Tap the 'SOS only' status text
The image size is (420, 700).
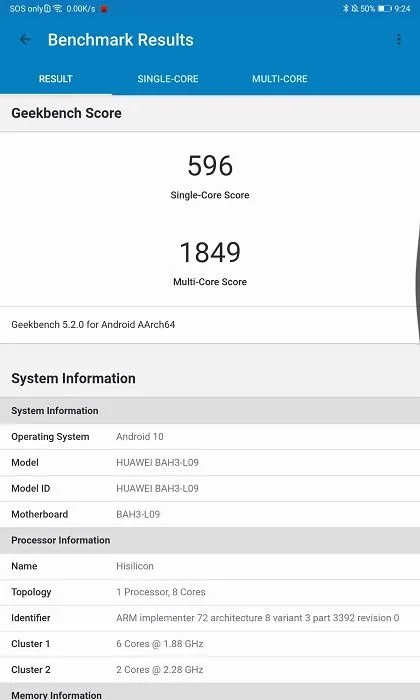pyautogui.click(x=26, y=8)
